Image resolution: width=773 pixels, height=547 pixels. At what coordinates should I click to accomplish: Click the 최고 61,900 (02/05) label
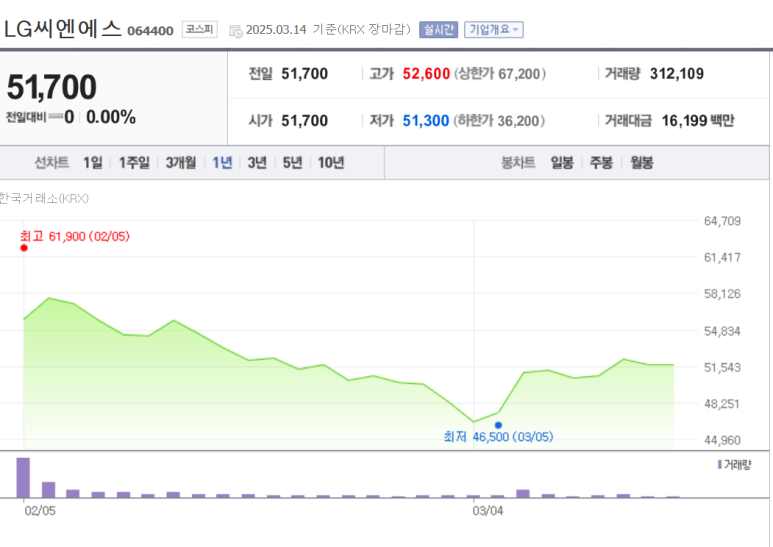pyautogui.click(x=75, y=237)
